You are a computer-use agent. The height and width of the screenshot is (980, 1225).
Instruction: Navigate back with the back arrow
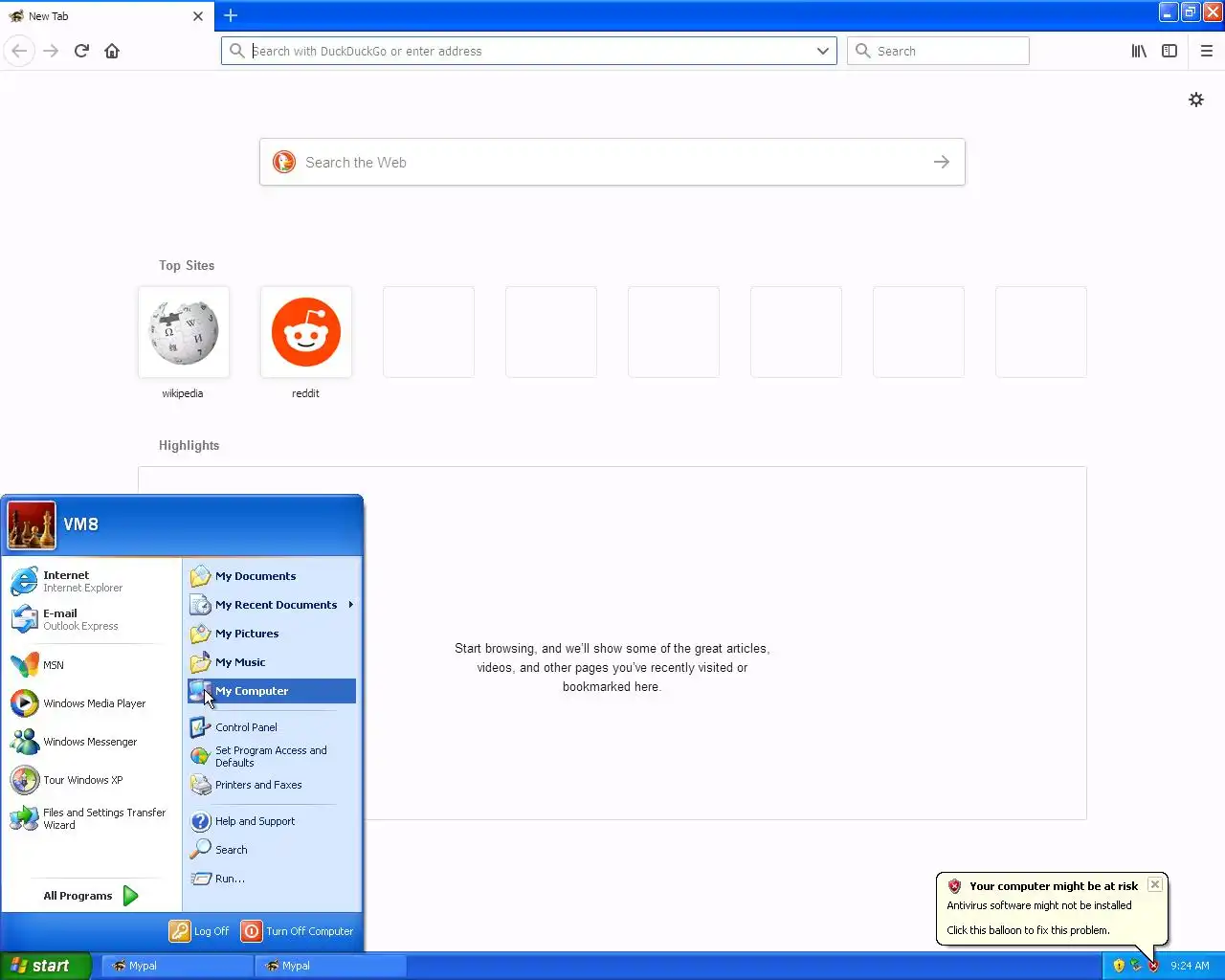[19, 51]
